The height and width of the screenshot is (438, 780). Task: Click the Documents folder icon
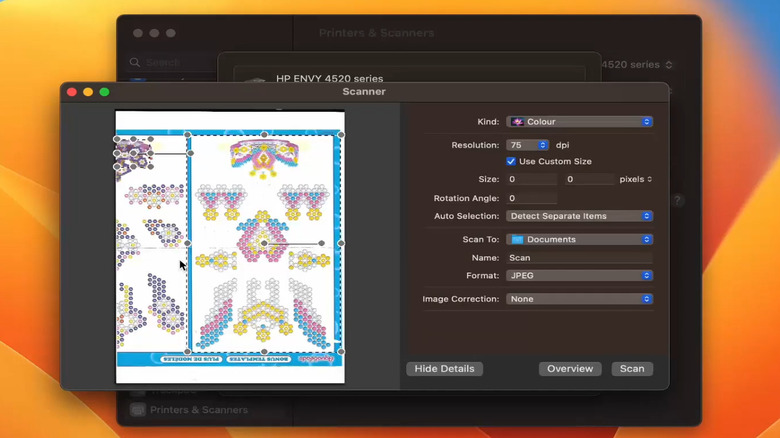[x=517, y=240]
